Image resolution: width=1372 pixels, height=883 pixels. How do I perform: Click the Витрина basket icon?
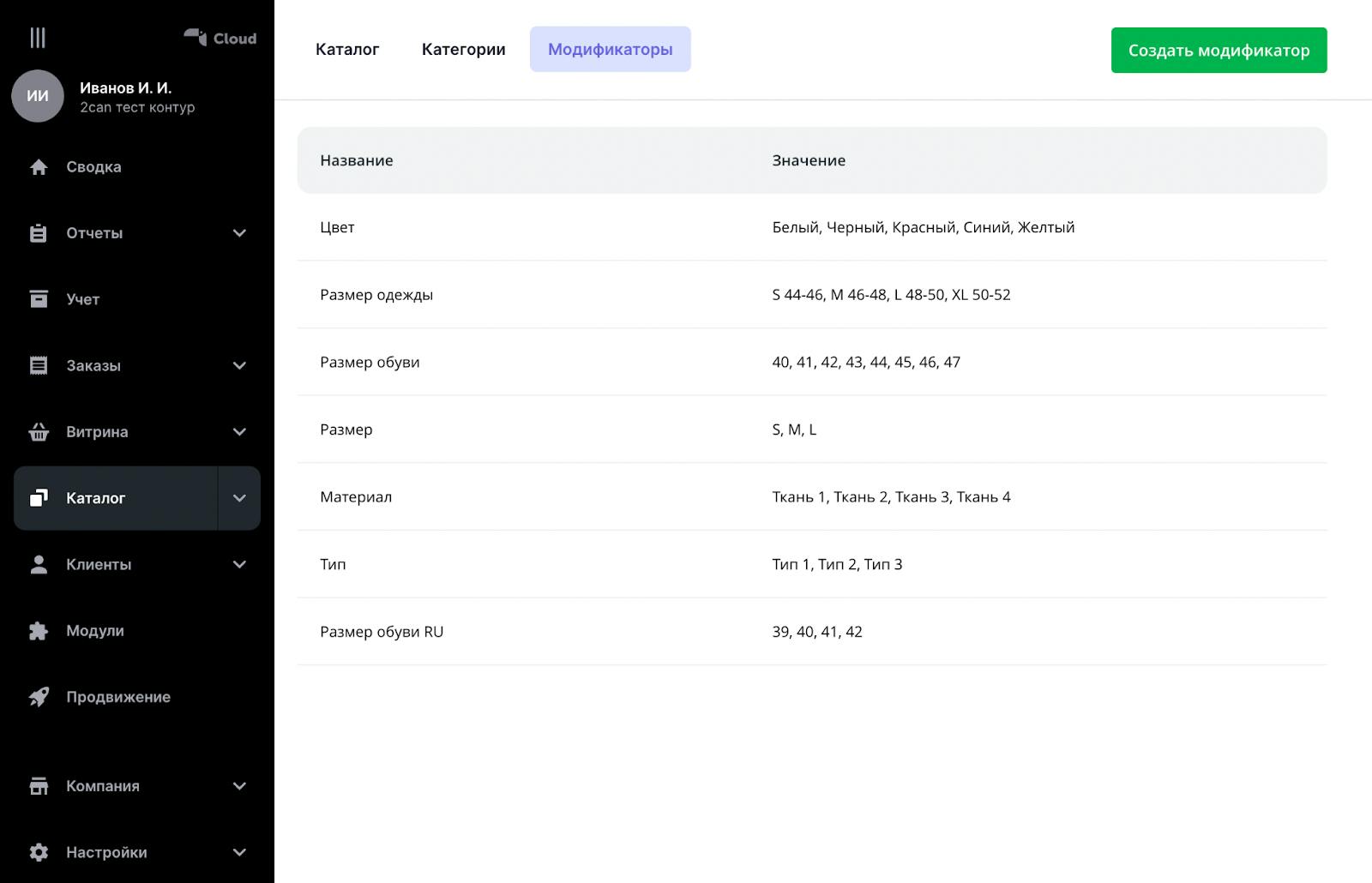39,431
